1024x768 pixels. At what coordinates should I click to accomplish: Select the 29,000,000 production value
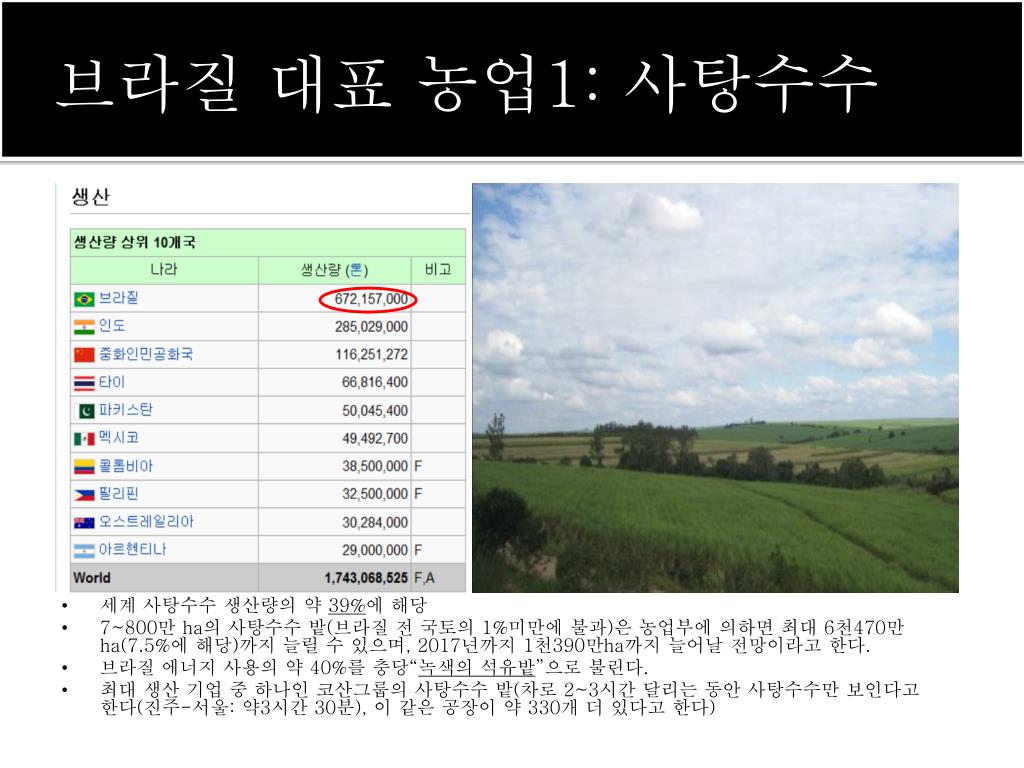pos(375,551)
